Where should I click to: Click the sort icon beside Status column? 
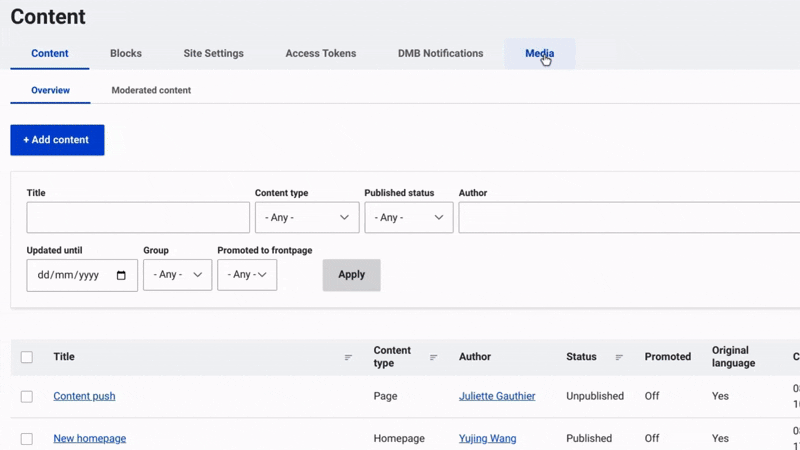pos(618,358)
